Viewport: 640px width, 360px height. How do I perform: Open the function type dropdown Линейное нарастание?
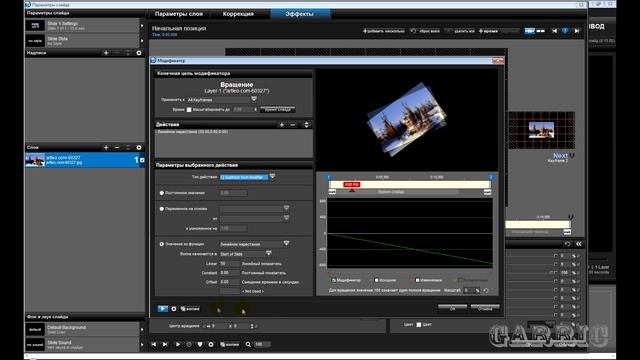[x=287, y=244]
